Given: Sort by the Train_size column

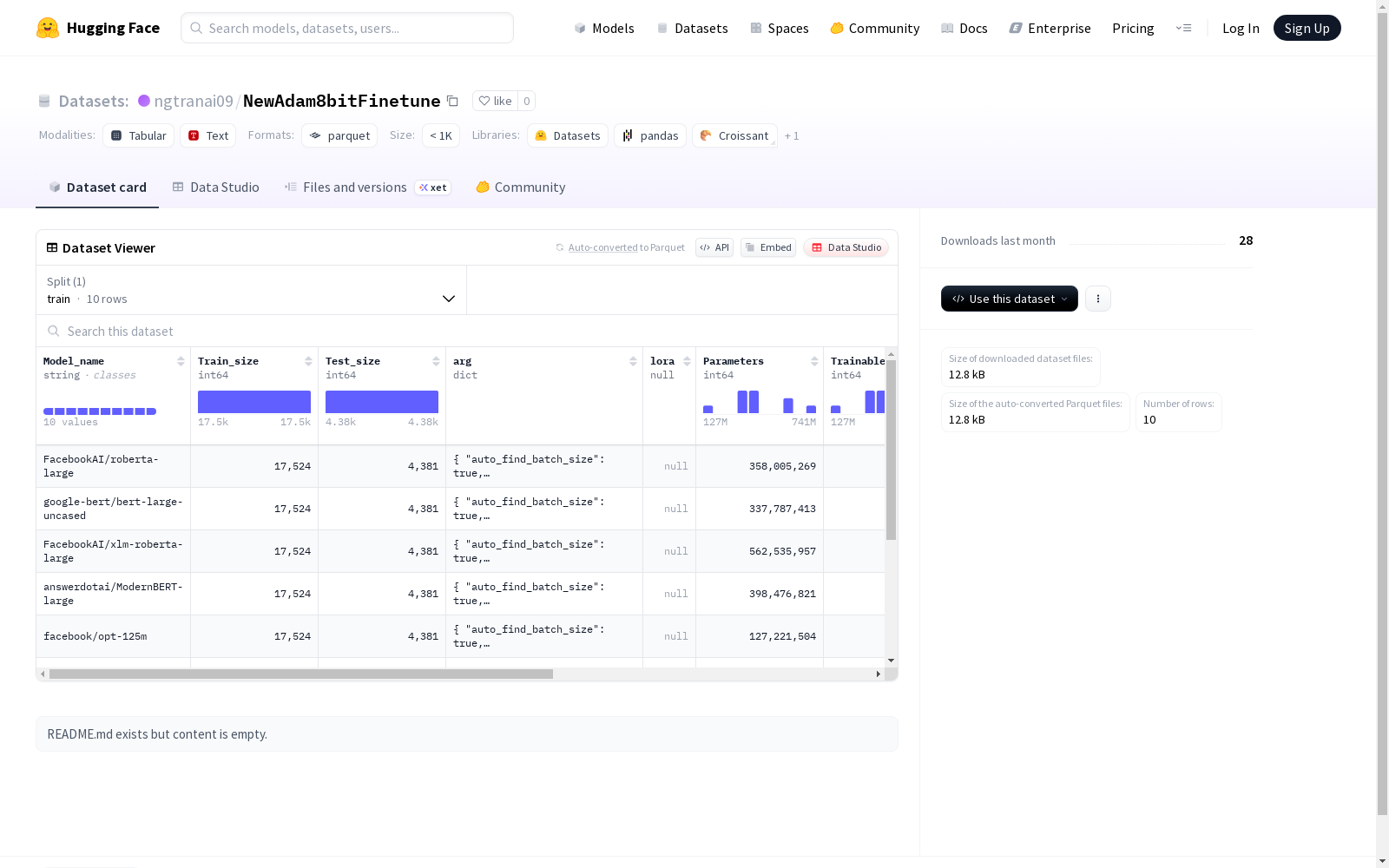Looking at the screenshot, I should [308, 361].
